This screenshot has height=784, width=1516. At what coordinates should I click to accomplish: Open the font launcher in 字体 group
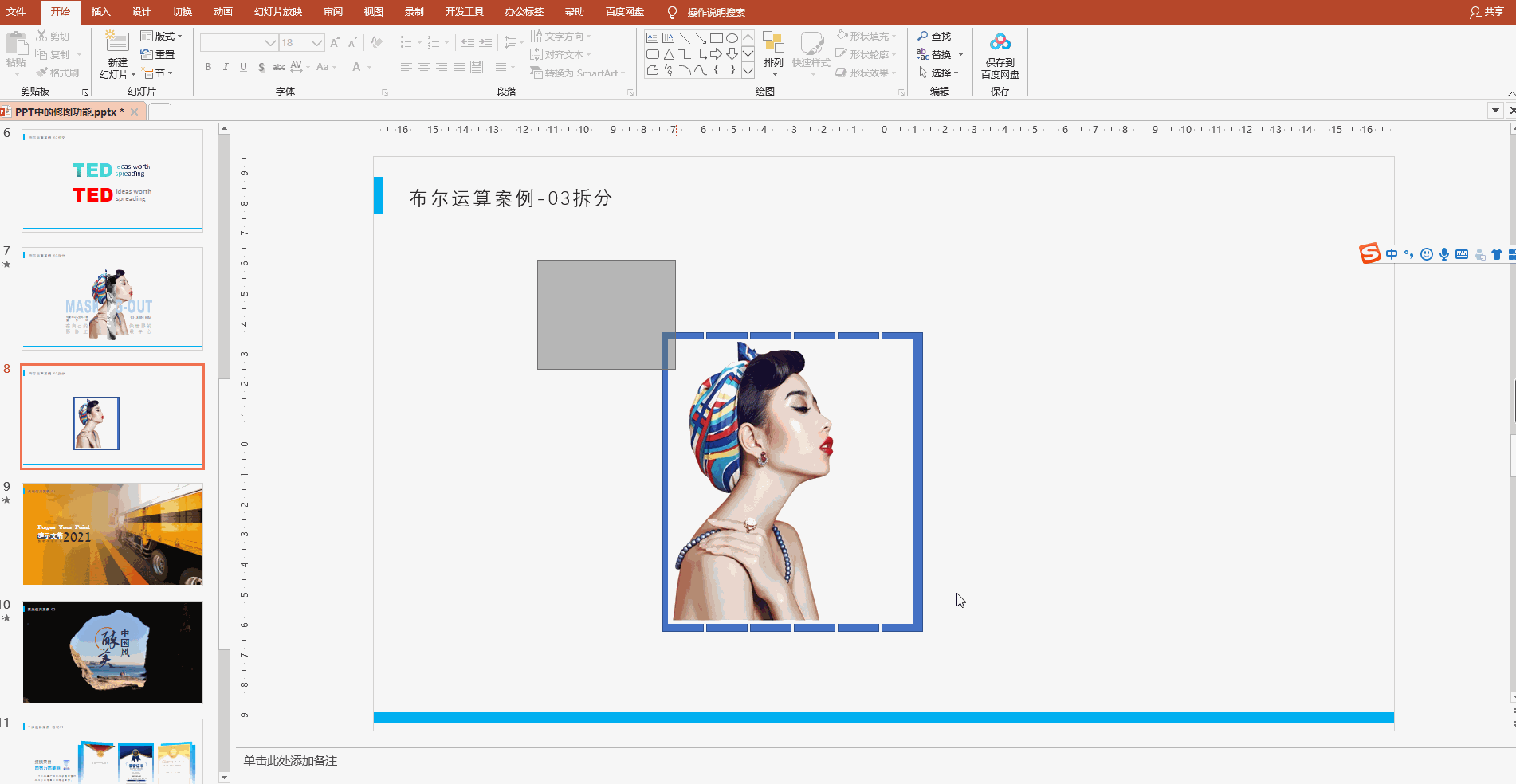385,92
